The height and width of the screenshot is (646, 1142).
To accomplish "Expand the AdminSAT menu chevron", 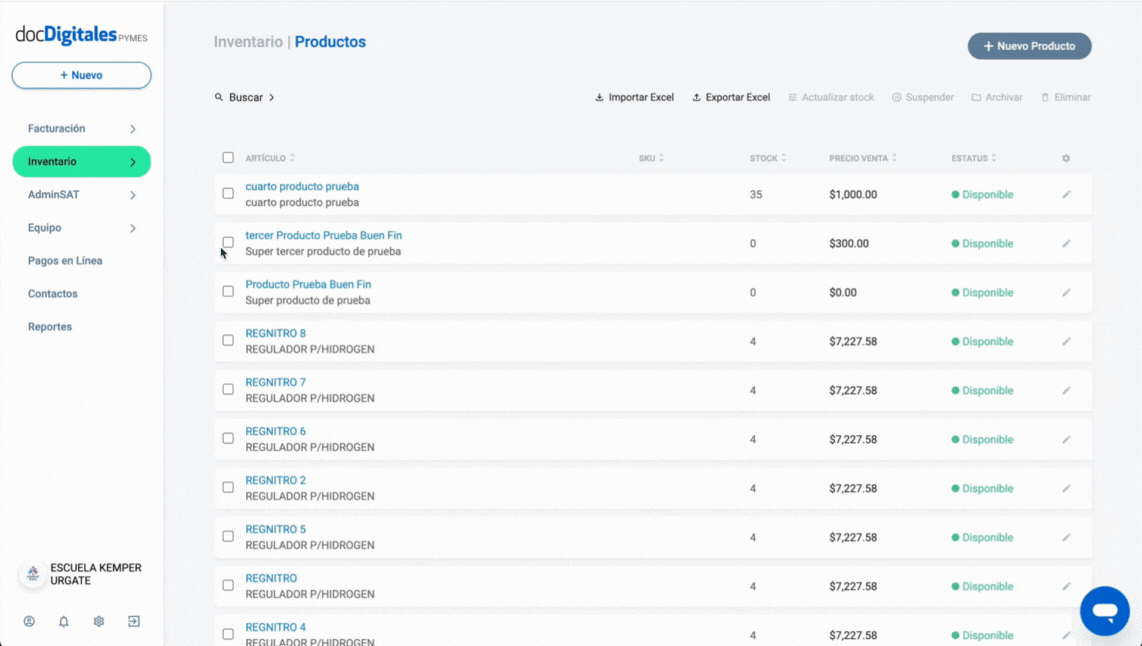I will 132,195.
